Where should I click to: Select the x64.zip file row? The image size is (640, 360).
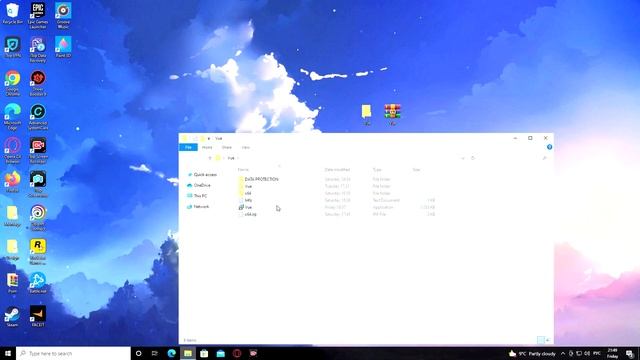[x=337, y=214]
